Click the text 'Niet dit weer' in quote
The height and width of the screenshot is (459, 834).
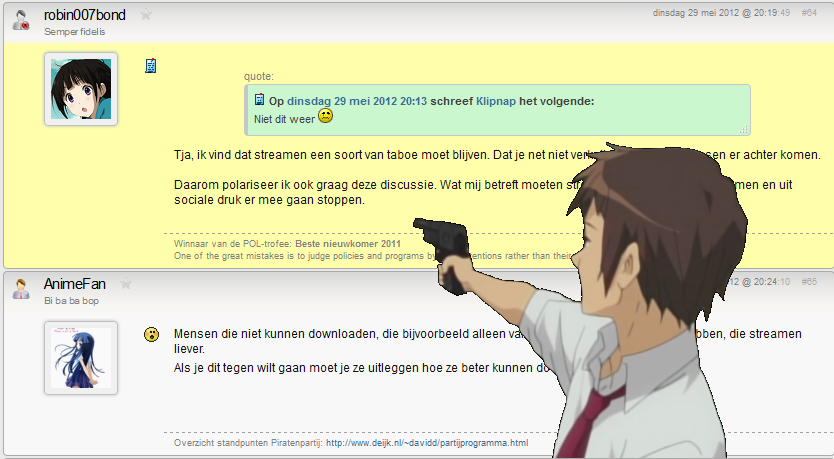[285, 120]
